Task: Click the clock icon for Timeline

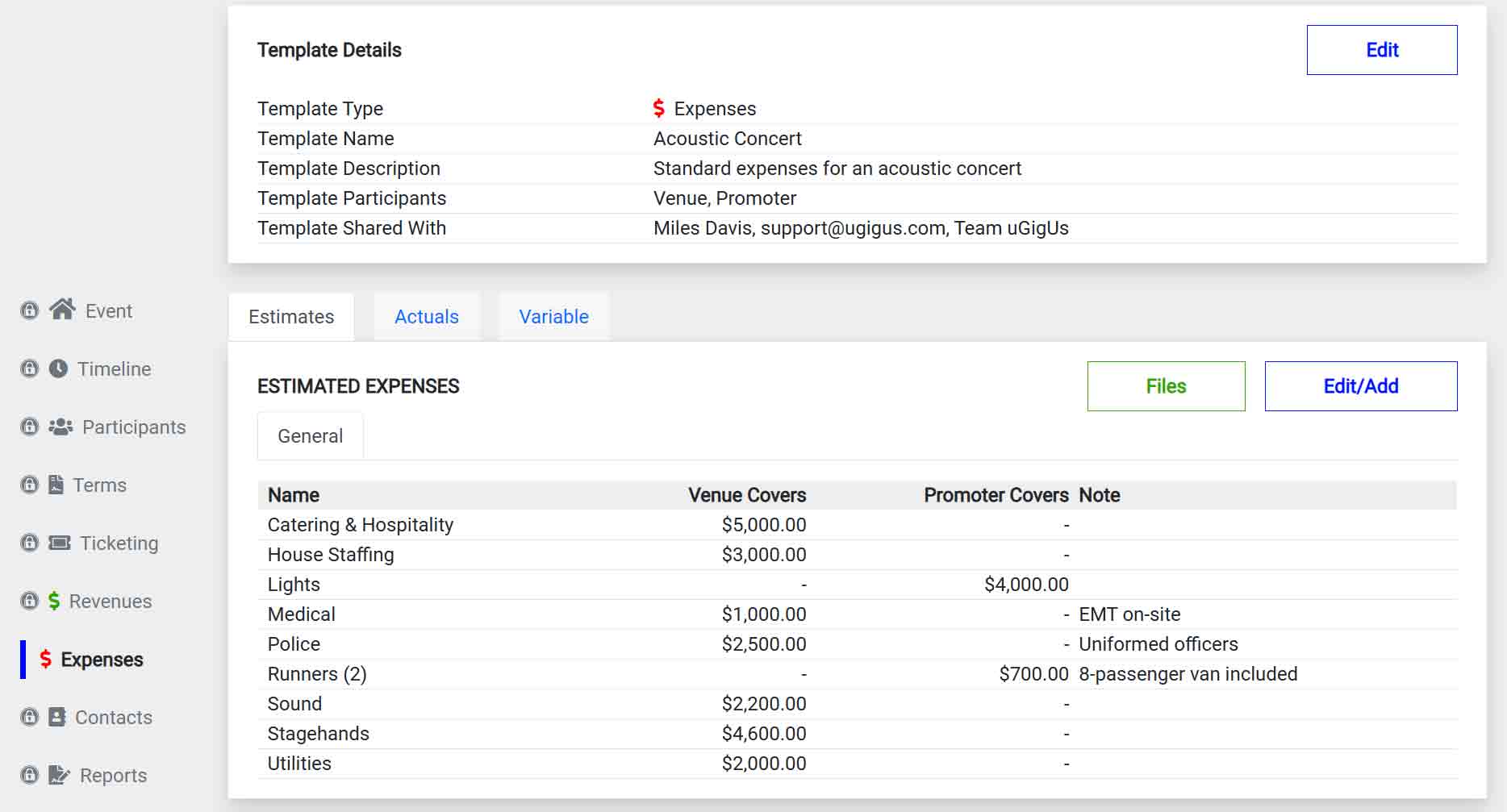Action: pyautogui.click(x=58, y=369)
